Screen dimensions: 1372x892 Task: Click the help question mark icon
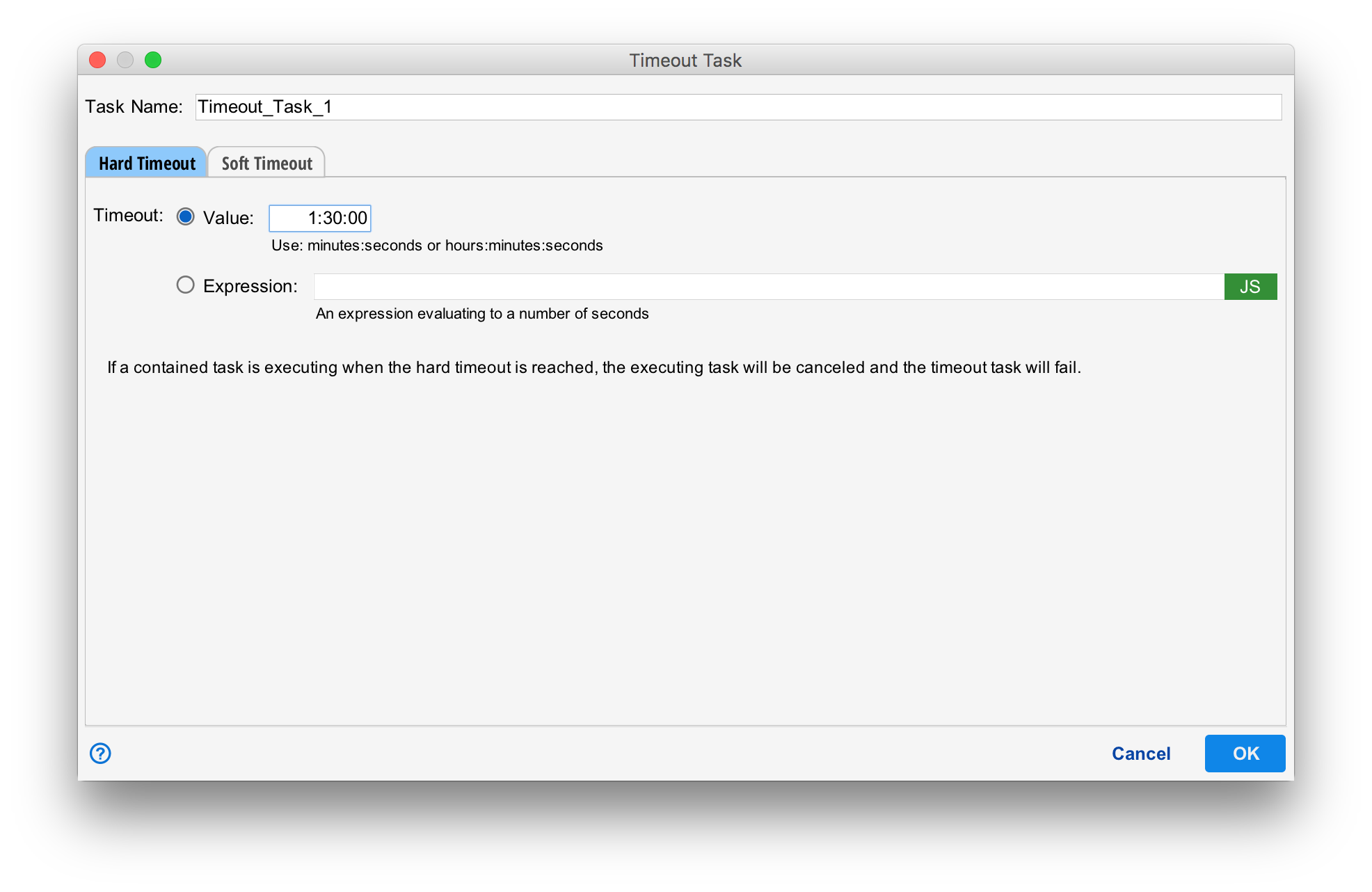tap(99, 753)
